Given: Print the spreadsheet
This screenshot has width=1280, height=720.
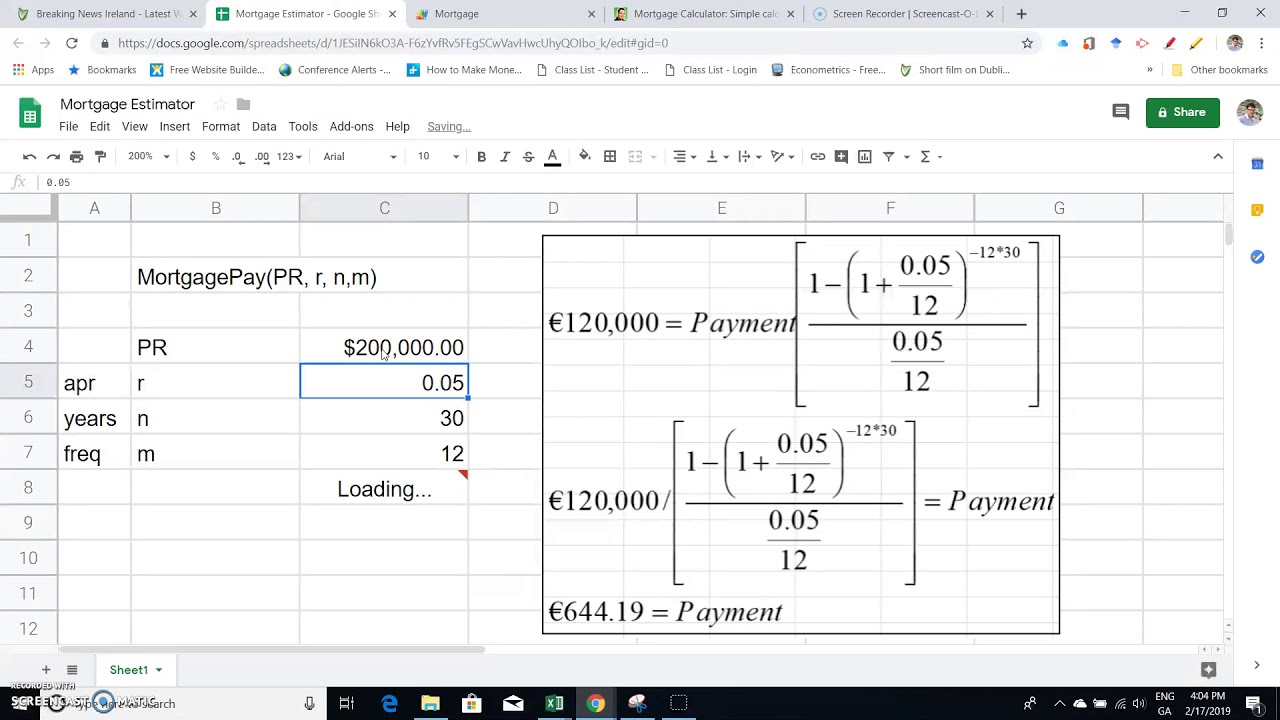Looking at the screenshot, I should (77, 156).
